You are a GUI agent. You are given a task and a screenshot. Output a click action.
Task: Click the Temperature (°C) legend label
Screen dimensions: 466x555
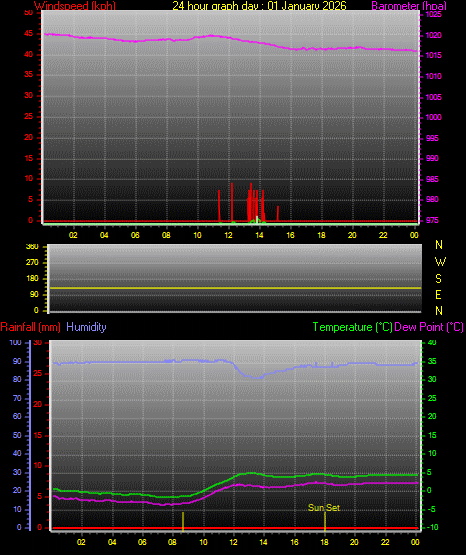click(352, 327)
